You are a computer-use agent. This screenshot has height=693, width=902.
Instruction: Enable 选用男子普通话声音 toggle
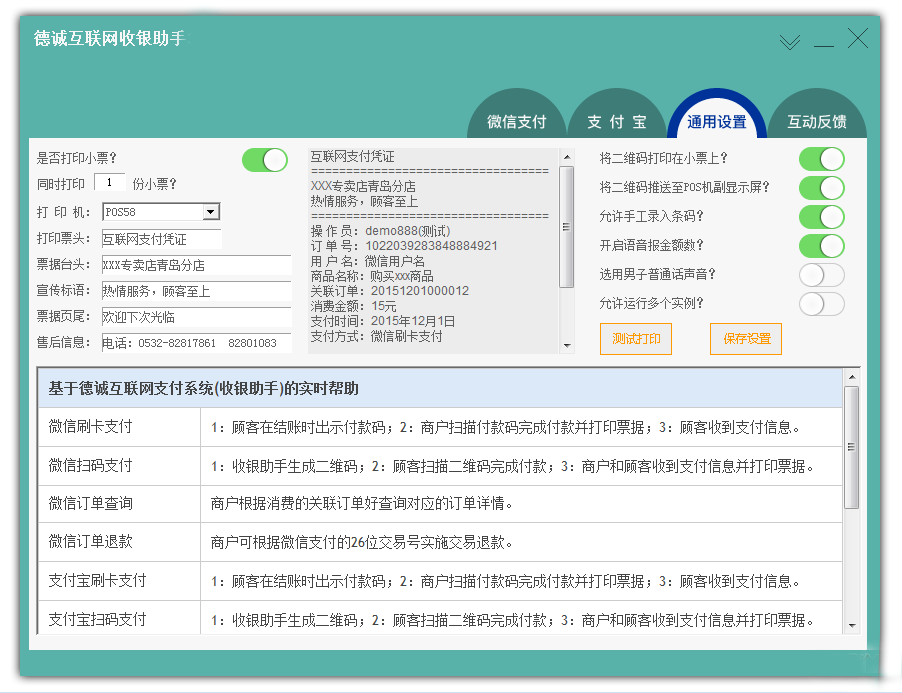821,275
